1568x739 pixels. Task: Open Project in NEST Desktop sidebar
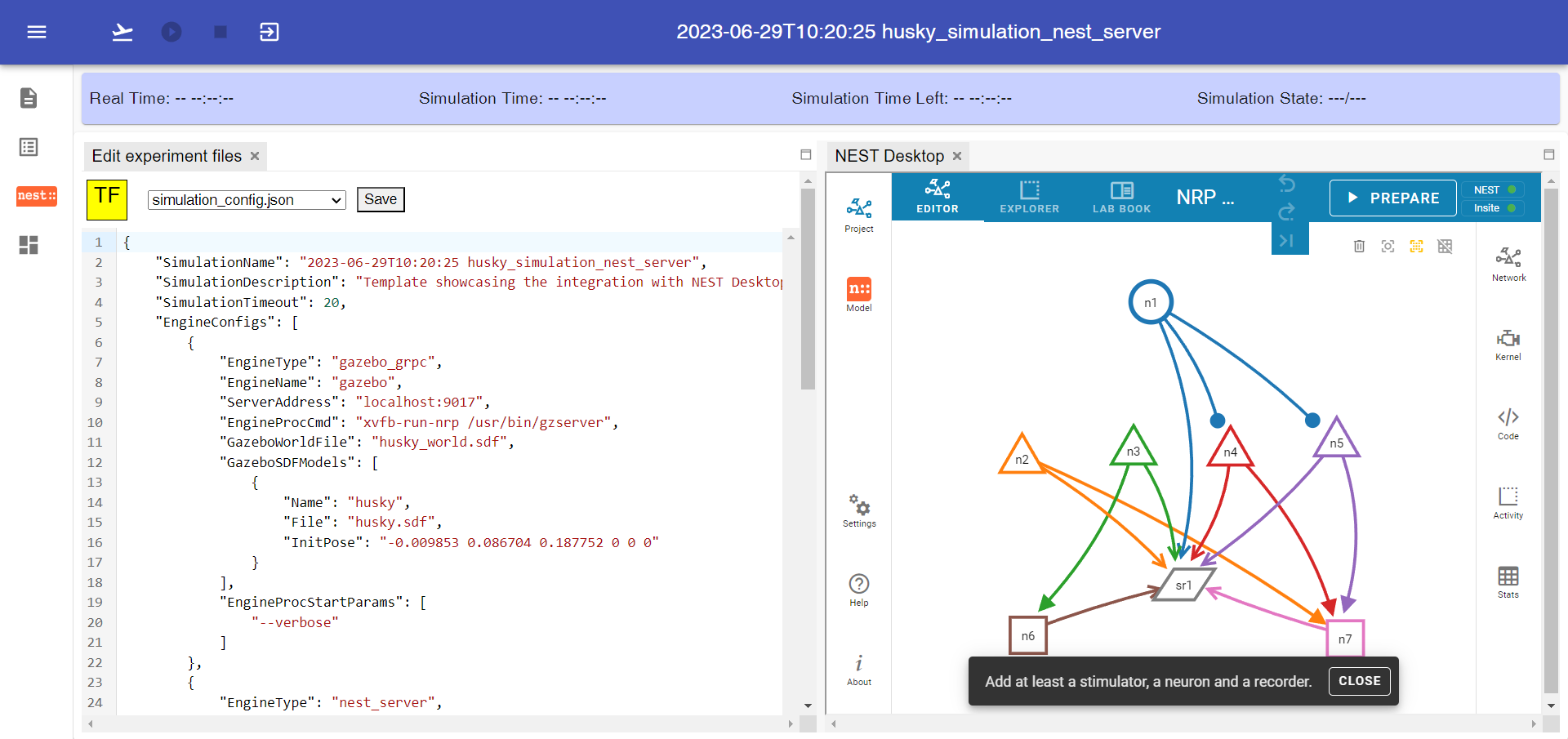point(859,216)
